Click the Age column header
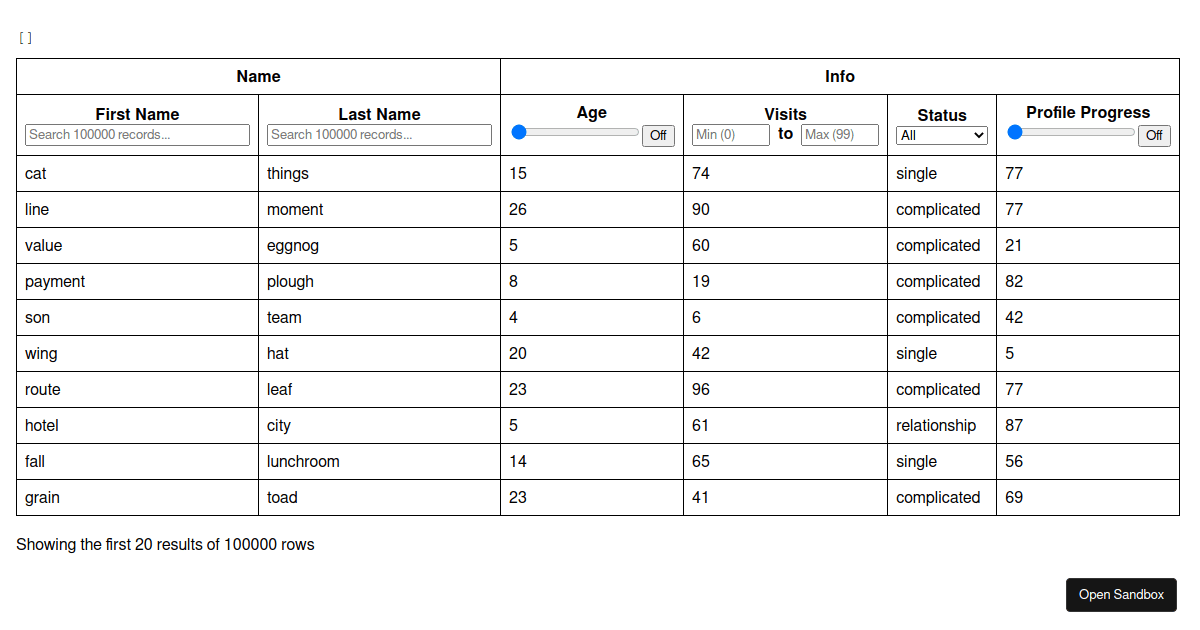The height and width of the screenshot is (630, 1200). coord(591,112)
